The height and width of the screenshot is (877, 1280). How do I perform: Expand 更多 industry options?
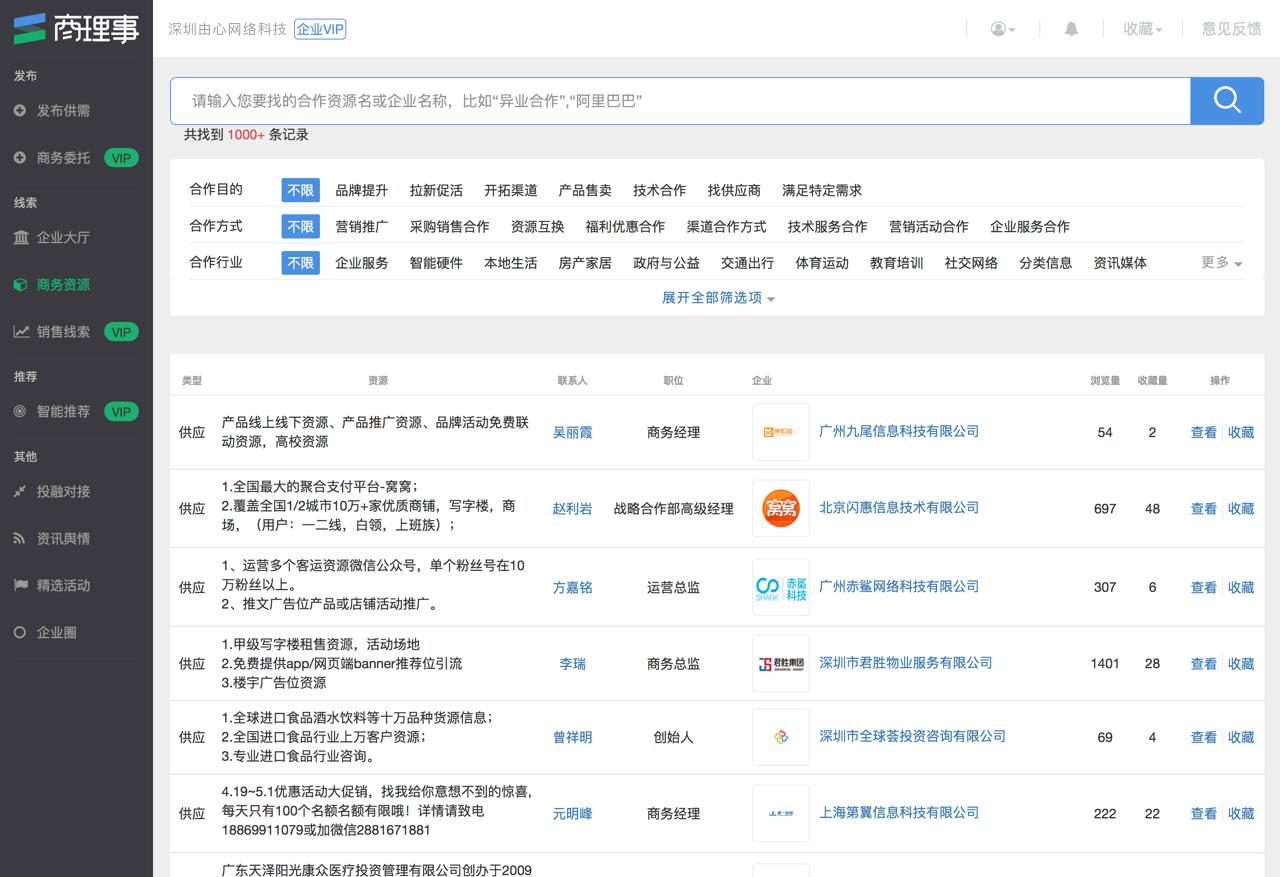click(1221, 262)
